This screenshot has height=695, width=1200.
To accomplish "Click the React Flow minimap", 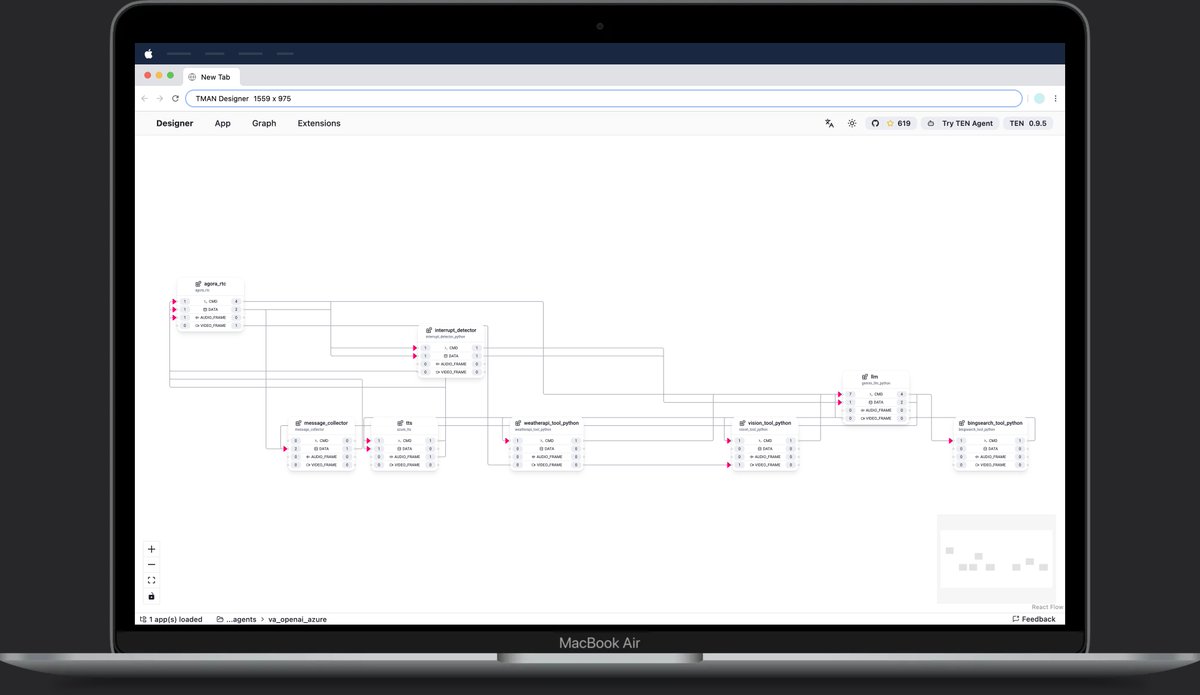I will (x=996, y=559).
